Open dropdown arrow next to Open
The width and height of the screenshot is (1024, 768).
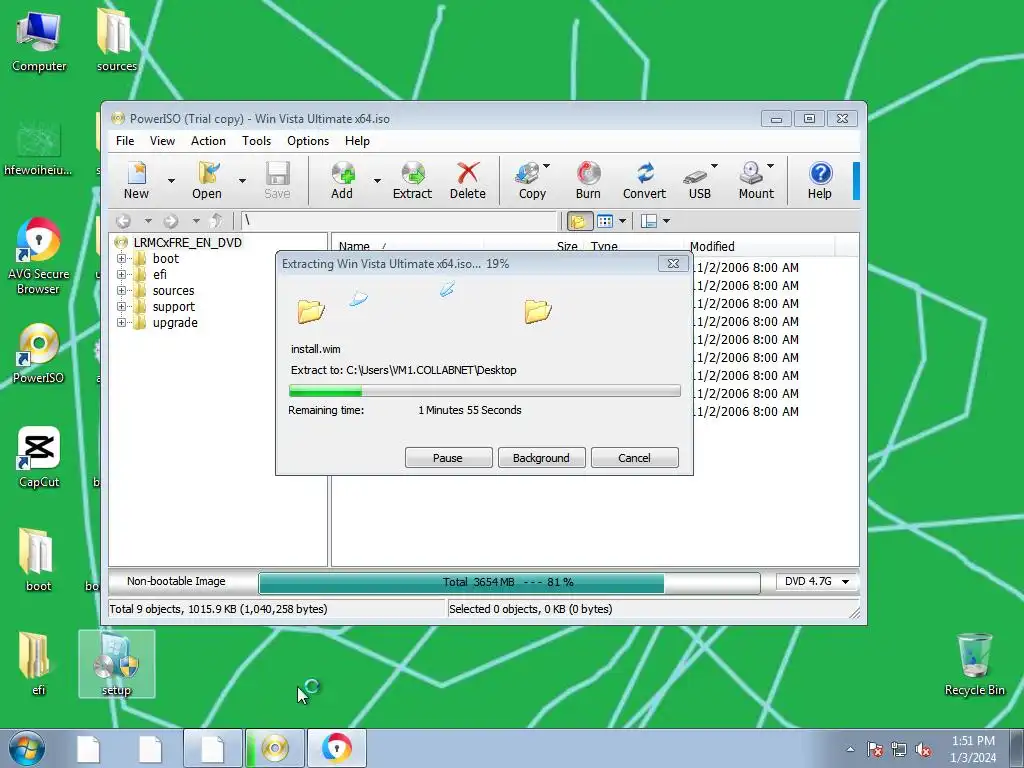[x=242, y=180]
